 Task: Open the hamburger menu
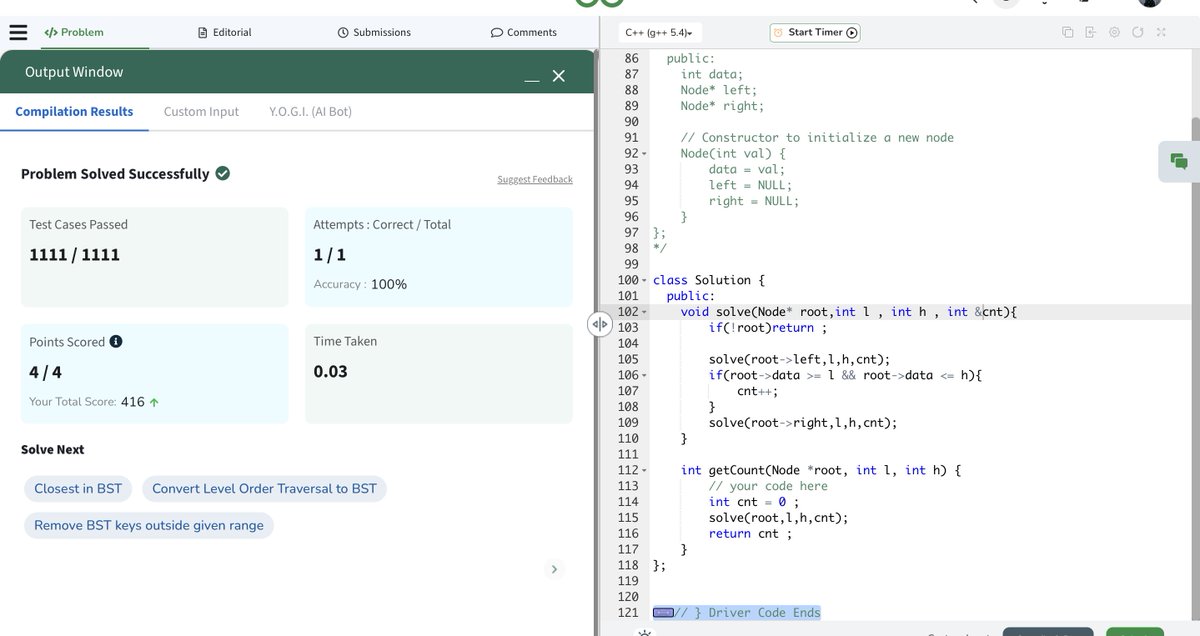(x=18, y=32)
